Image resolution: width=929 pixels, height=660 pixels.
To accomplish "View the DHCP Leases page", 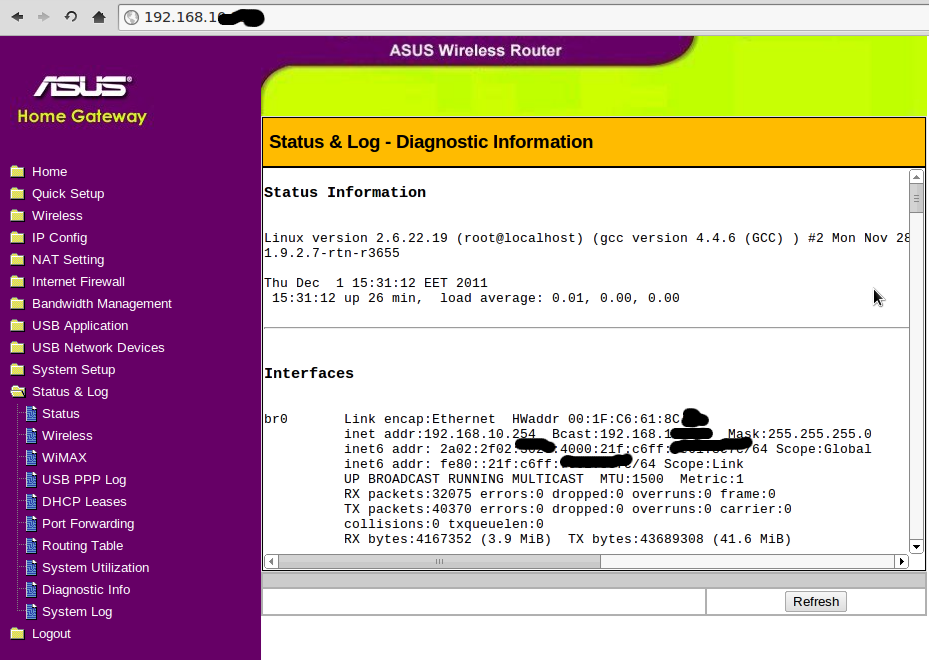I will [84, 502].
